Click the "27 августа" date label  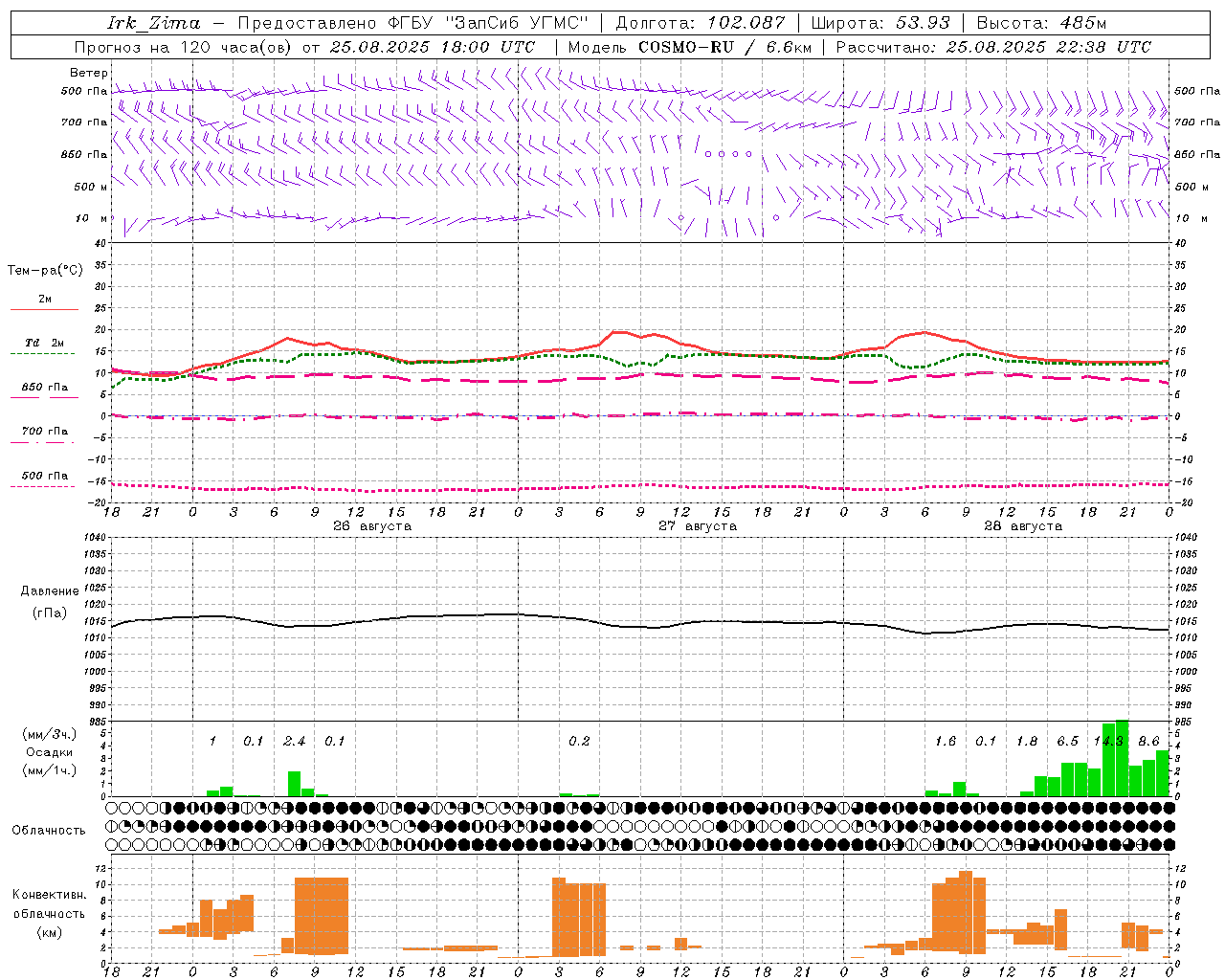698,526
